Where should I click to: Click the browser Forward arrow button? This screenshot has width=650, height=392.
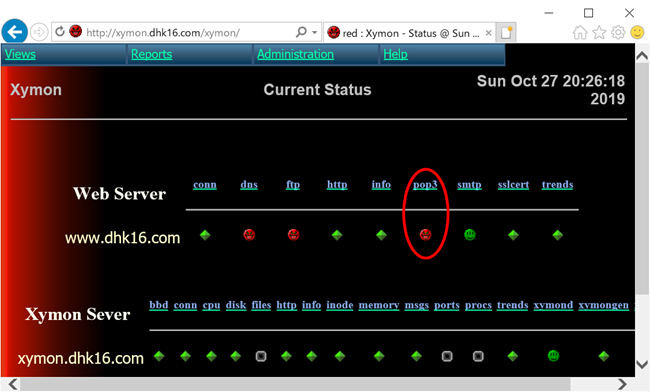(39, 31)
